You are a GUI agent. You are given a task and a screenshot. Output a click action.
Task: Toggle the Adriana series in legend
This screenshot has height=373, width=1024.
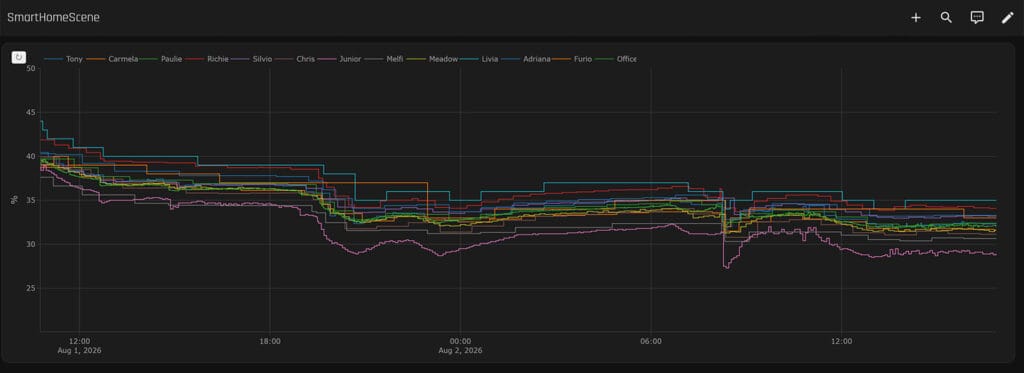[x=526, y=59]
